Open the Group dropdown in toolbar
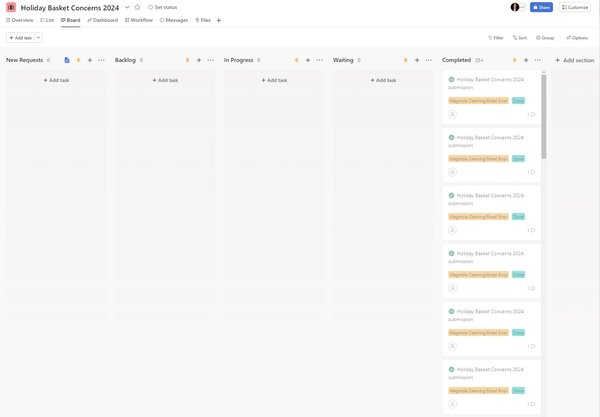 (545, 38)
